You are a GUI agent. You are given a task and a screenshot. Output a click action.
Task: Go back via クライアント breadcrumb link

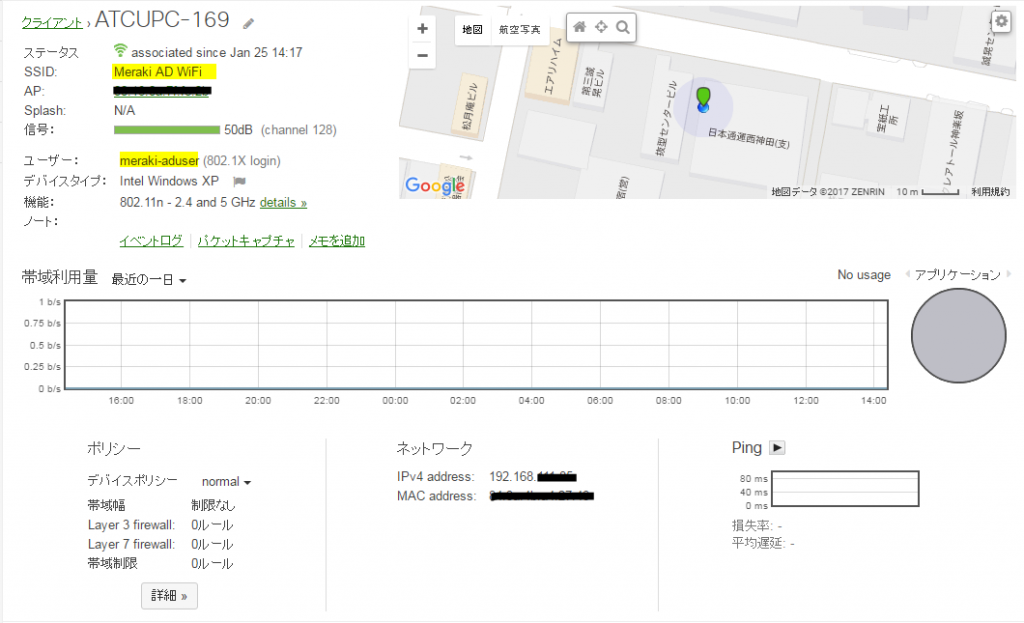(52, 23)
